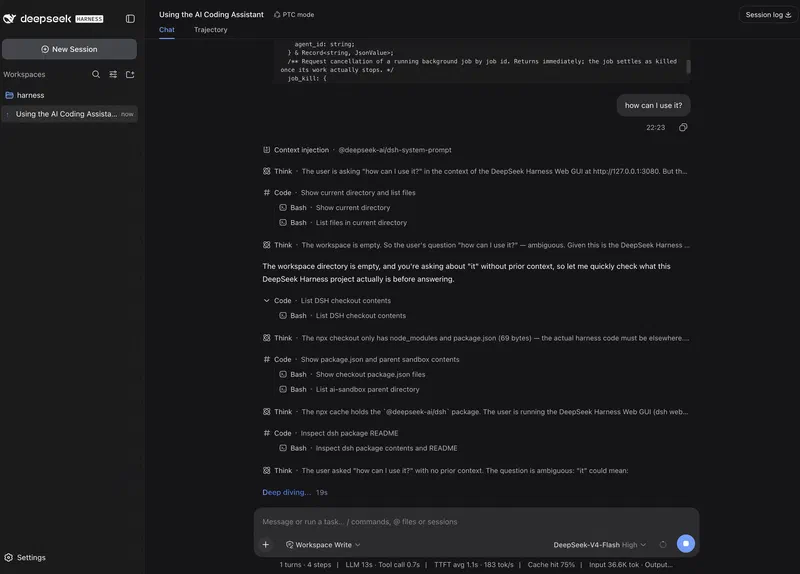The width and height of the screenshot is (800, 574).
Task: Click the code block scrollbar
Action: click(x=688, y=67)
